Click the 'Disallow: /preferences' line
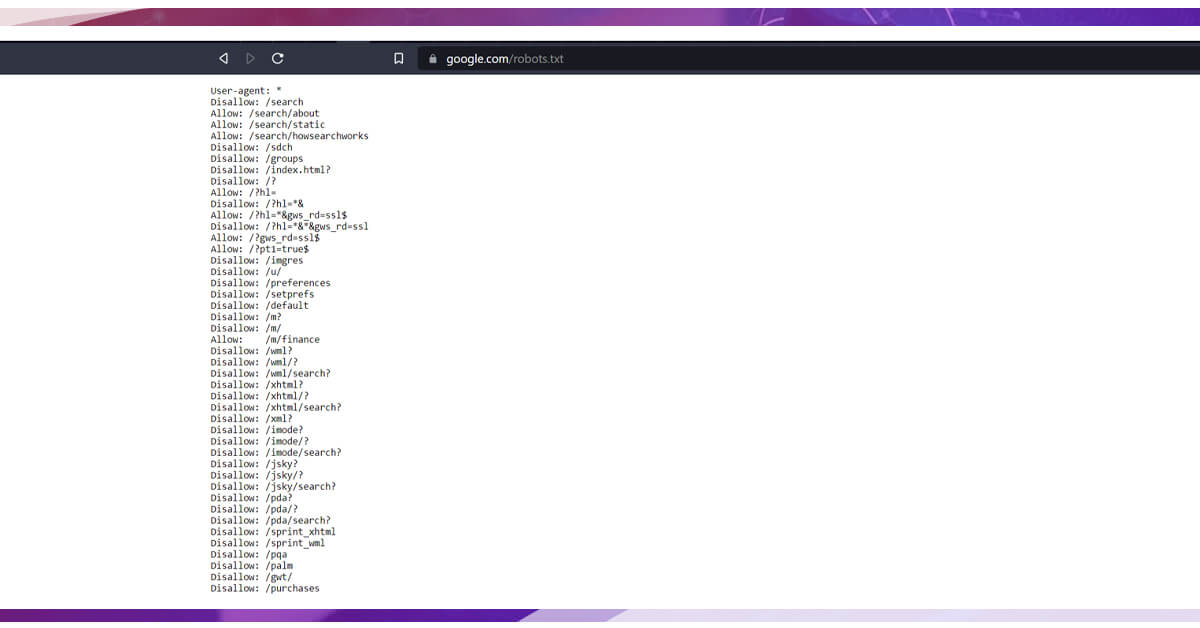 click(x=270, y=283)
